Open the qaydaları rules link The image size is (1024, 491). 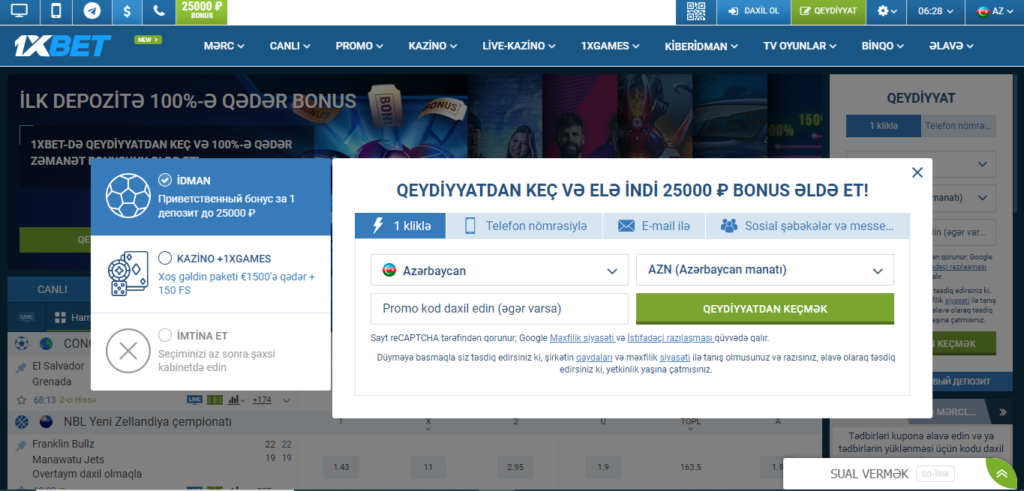[594, 357]
